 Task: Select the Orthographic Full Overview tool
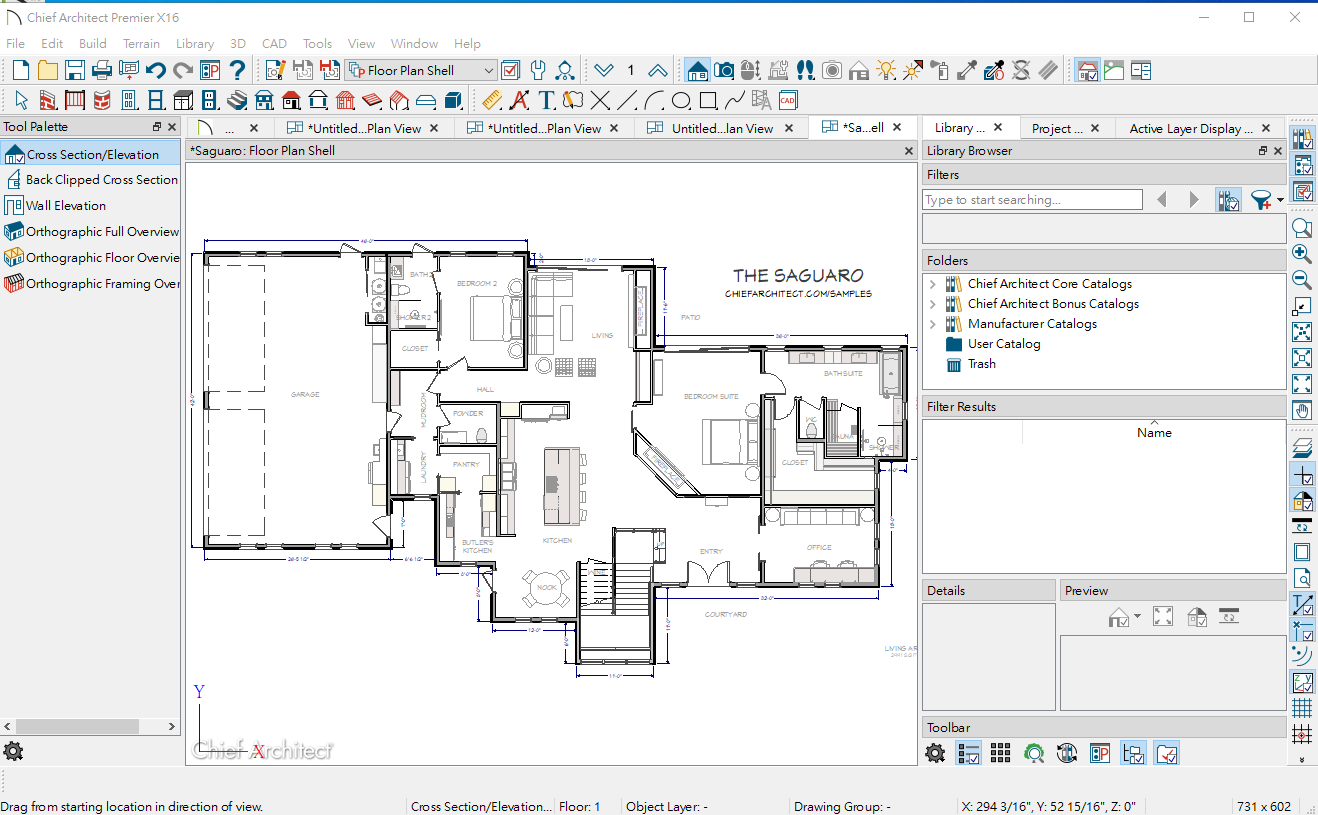click(x=91, y=232)
